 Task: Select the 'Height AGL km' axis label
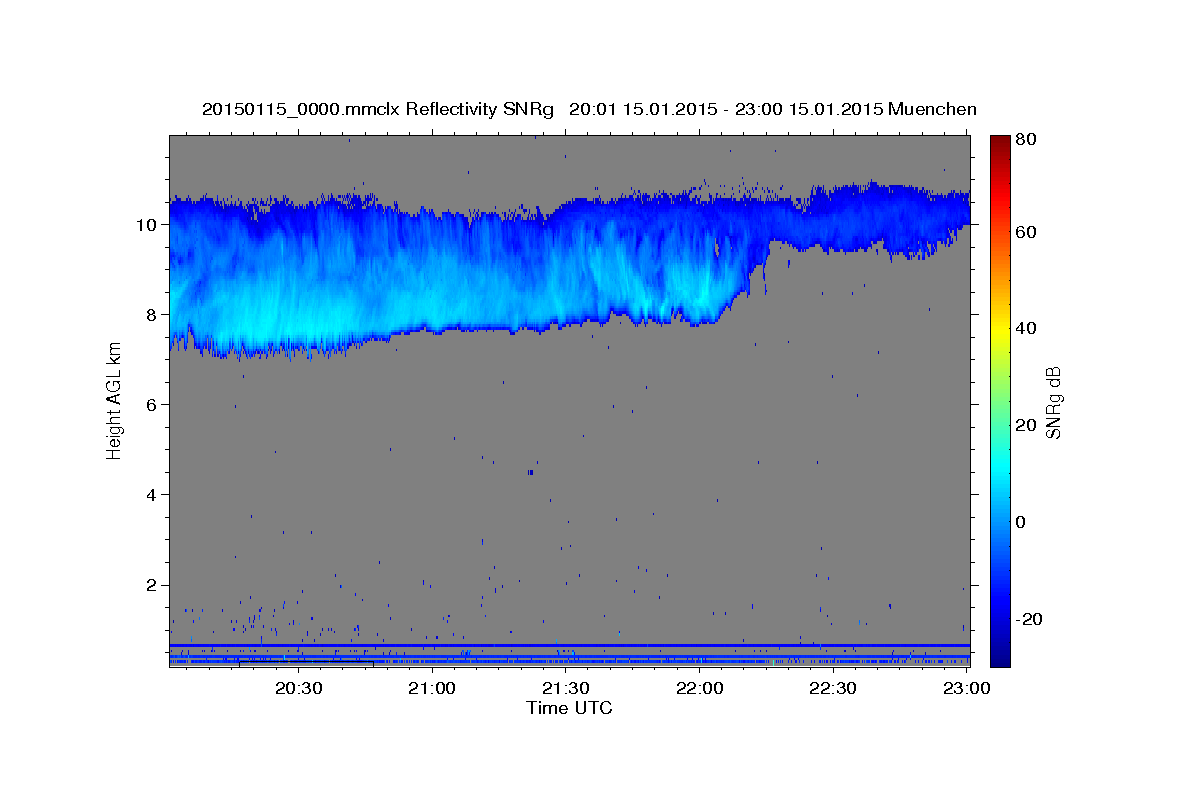[114, 401]
